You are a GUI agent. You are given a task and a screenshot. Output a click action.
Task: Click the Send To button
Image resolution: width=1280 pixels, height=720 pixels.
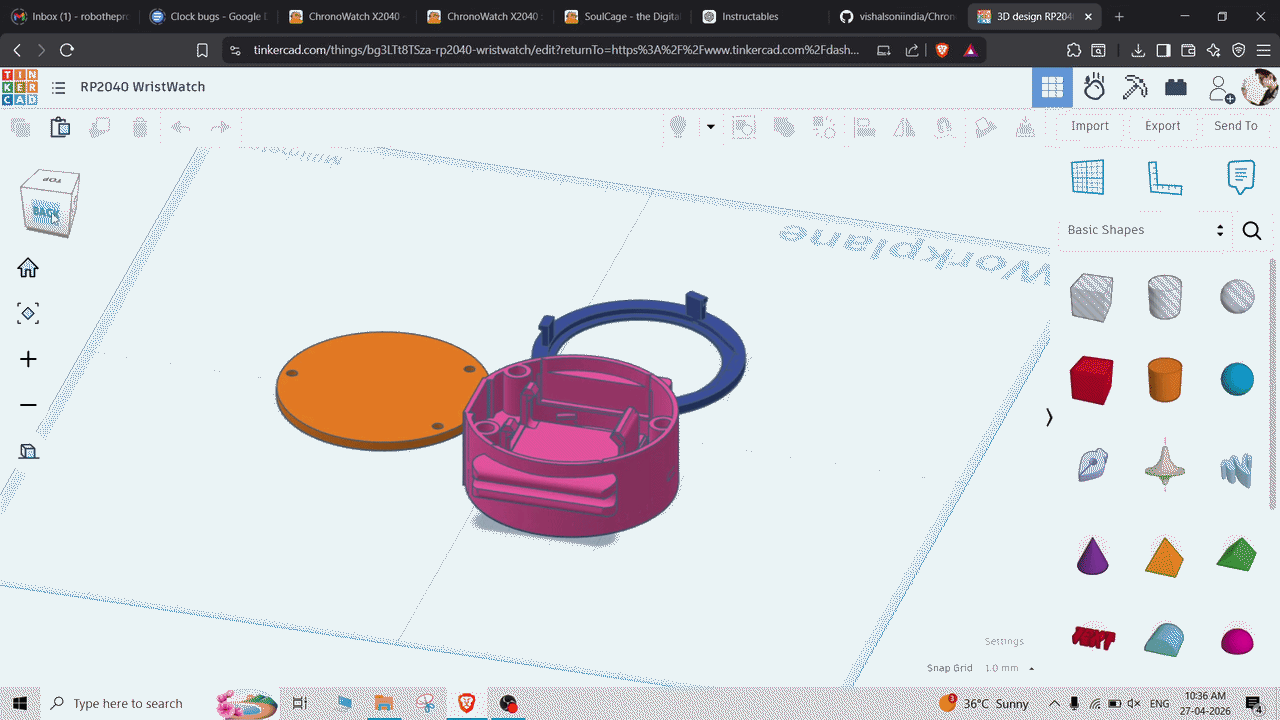[1236, 126]
